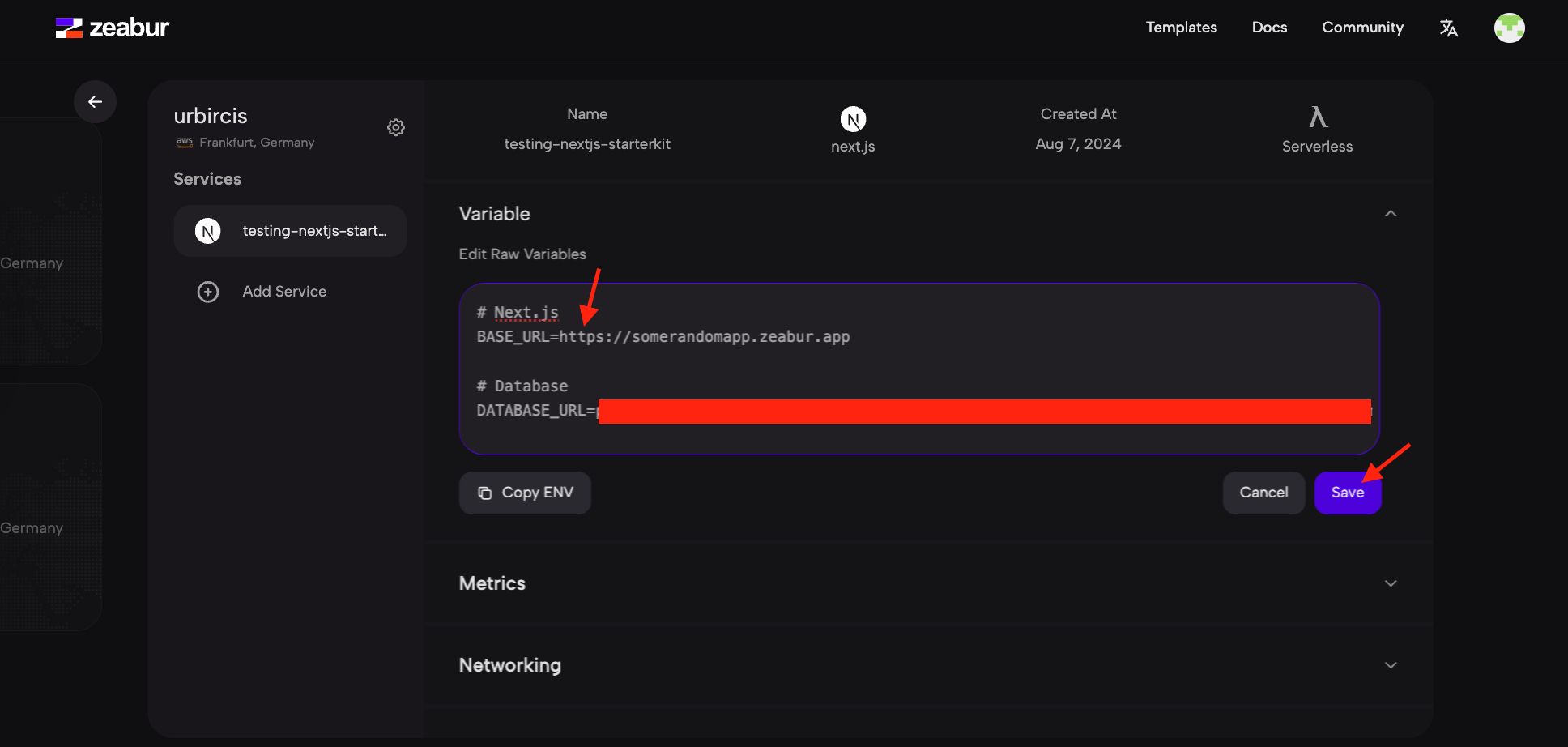Screen dimensions: 1568x747
Task: Click the project name urbircis
Action: [x=211, y=116]
